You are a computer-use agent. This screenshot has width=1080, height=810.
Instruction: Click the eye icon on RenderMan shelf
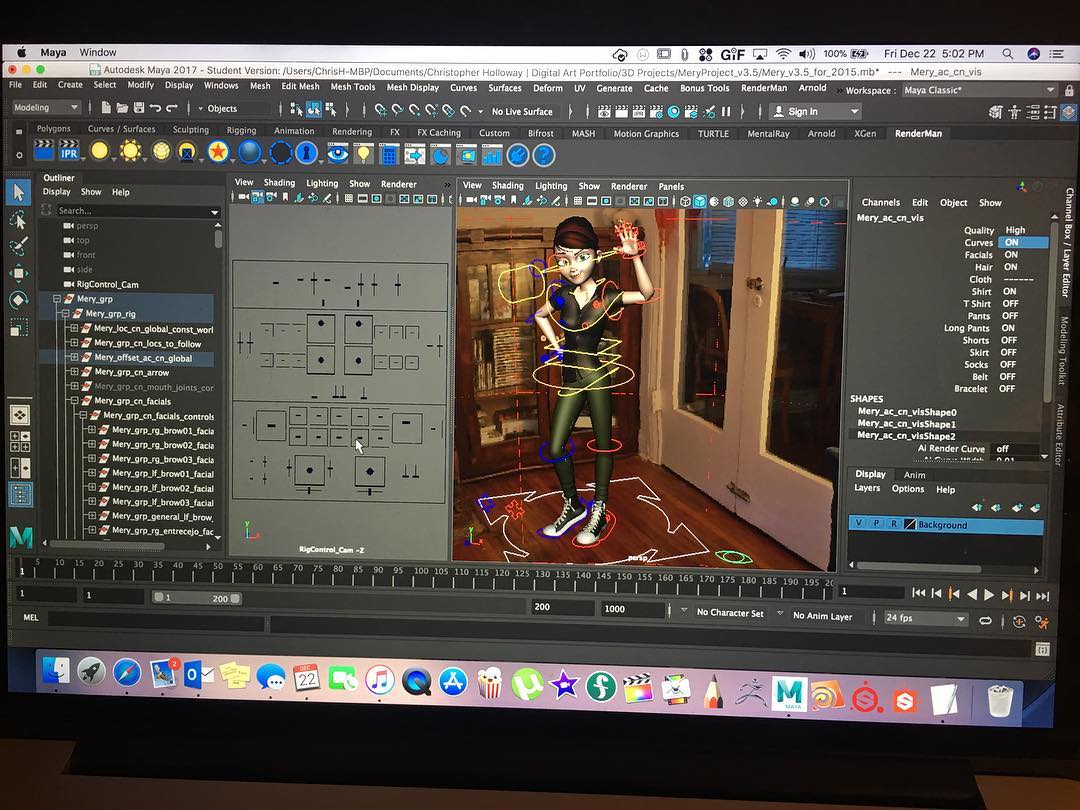pos(337,153)
